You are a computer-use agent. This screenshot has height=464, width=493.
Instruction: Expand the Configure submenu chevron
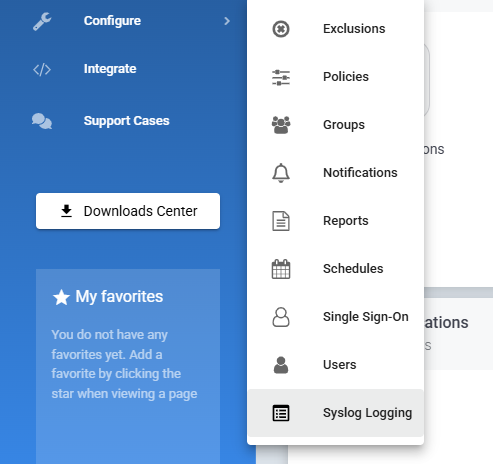tap(227, 21)
